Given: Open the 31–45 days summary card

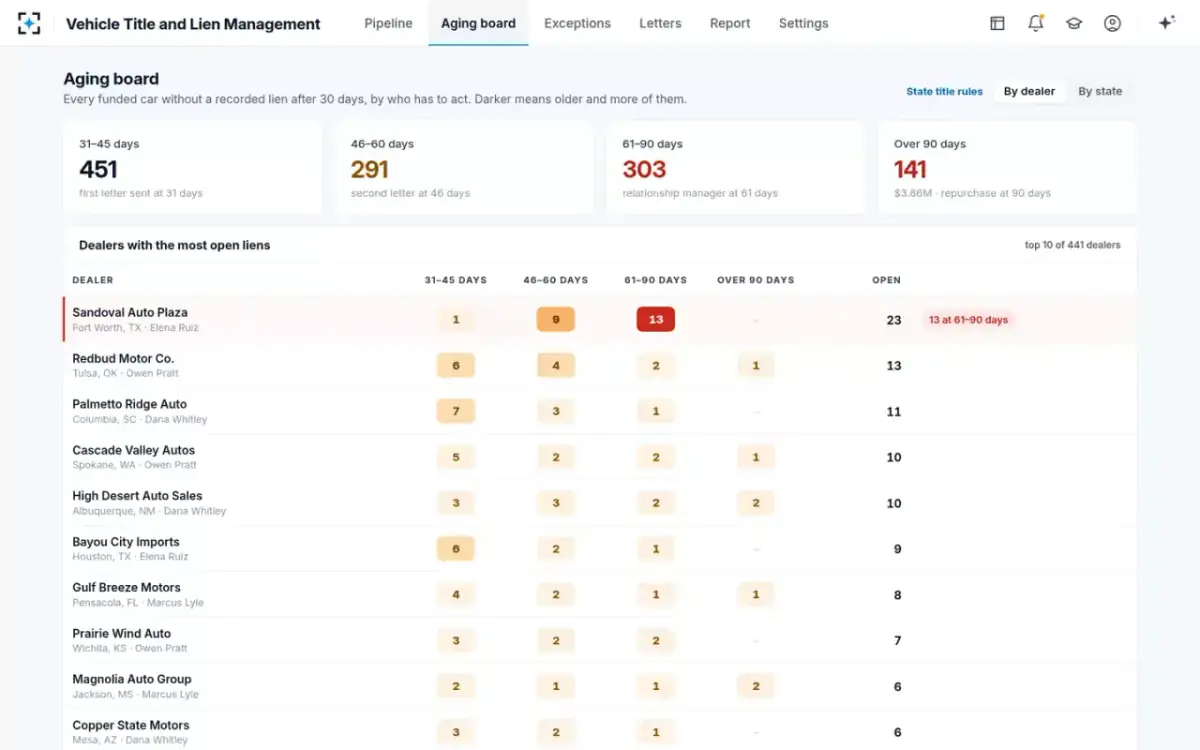Looking at the screenshot, I should [192, 168].
